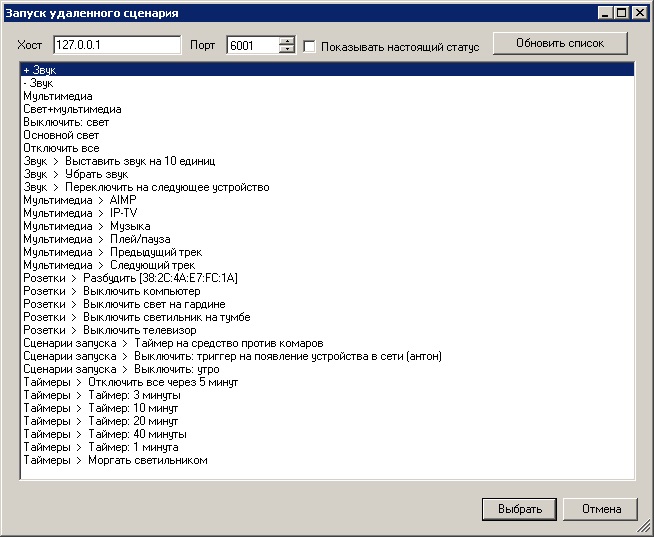Select 'Мультимедиа > Плей/пауза' row
654x537 pixels.
tap(327, 239)
